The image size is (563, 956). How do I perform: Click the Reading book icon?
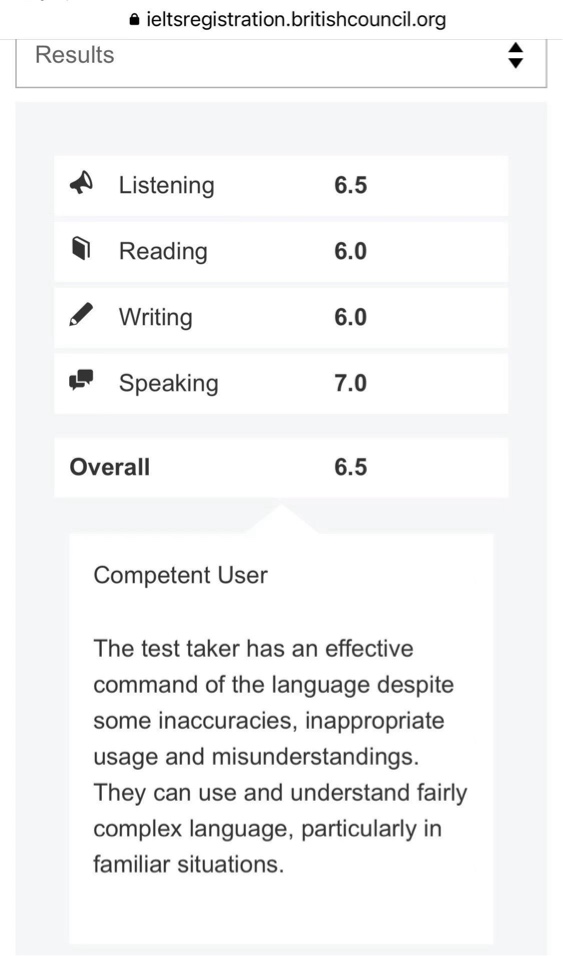(81, 250)
